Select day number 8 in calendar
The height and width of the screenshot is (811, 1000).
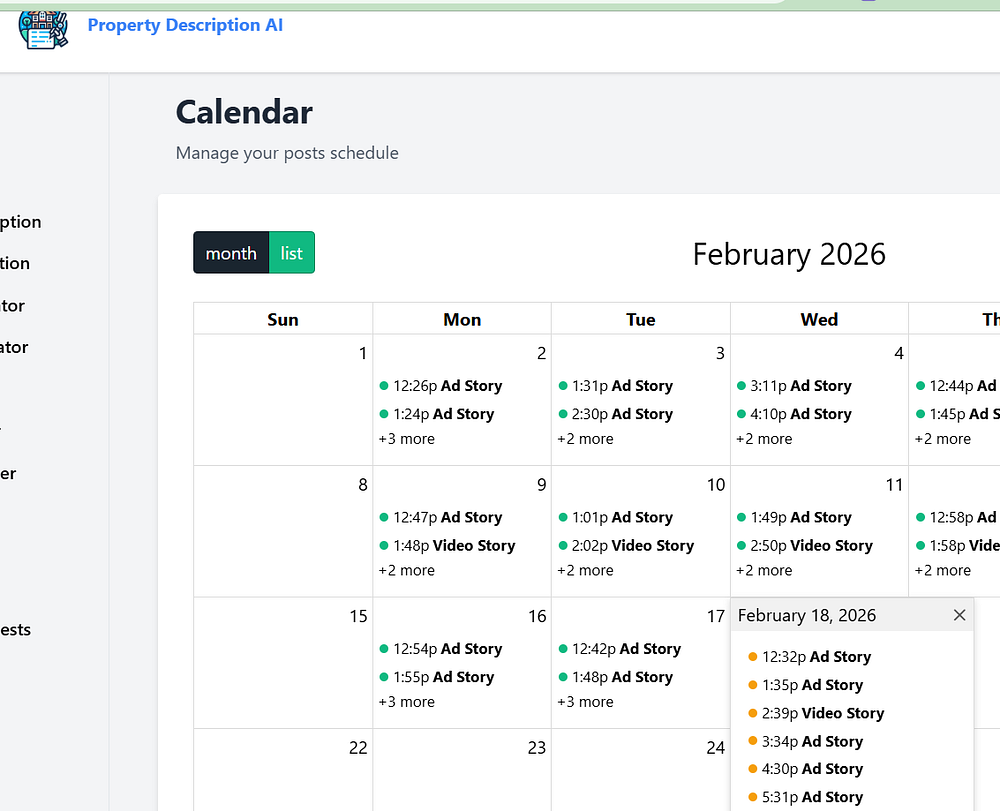pos(363,485)
